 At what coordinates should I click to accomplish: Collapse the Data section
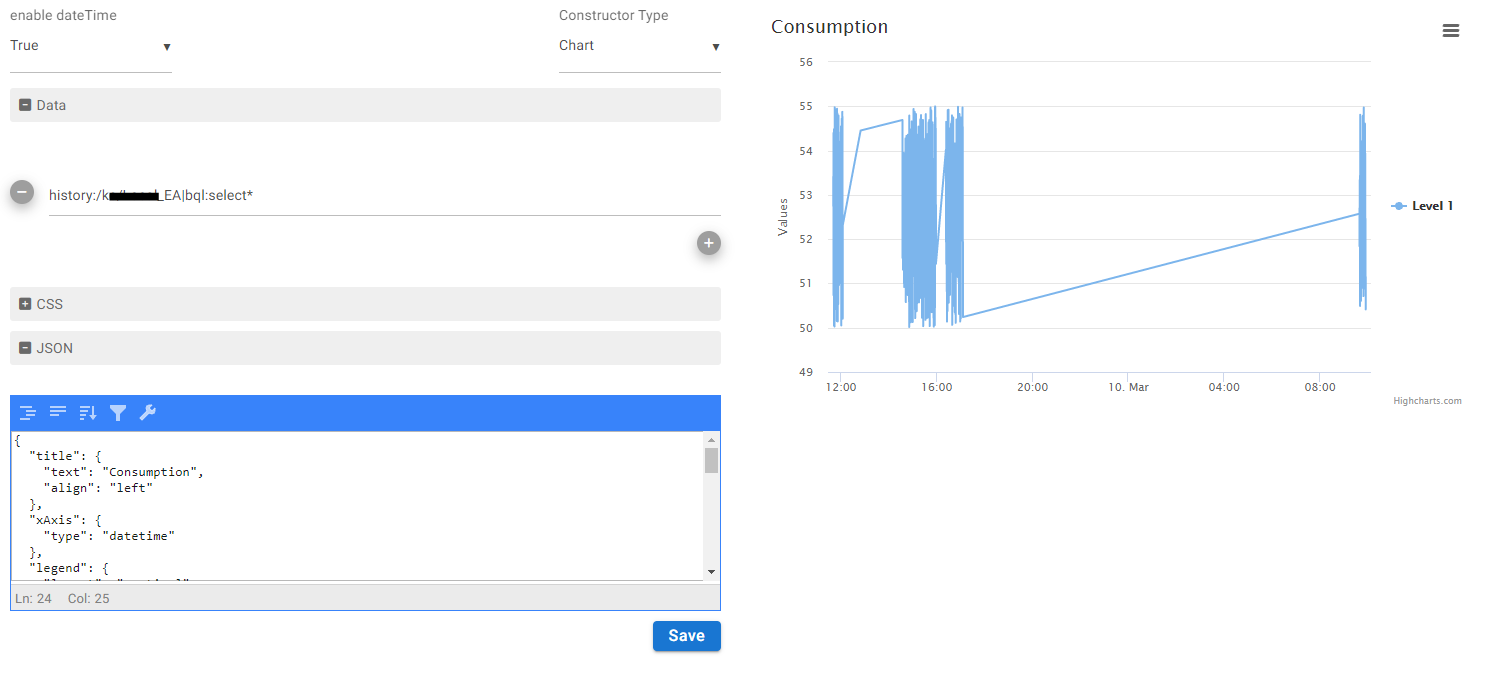pos(26,105)
